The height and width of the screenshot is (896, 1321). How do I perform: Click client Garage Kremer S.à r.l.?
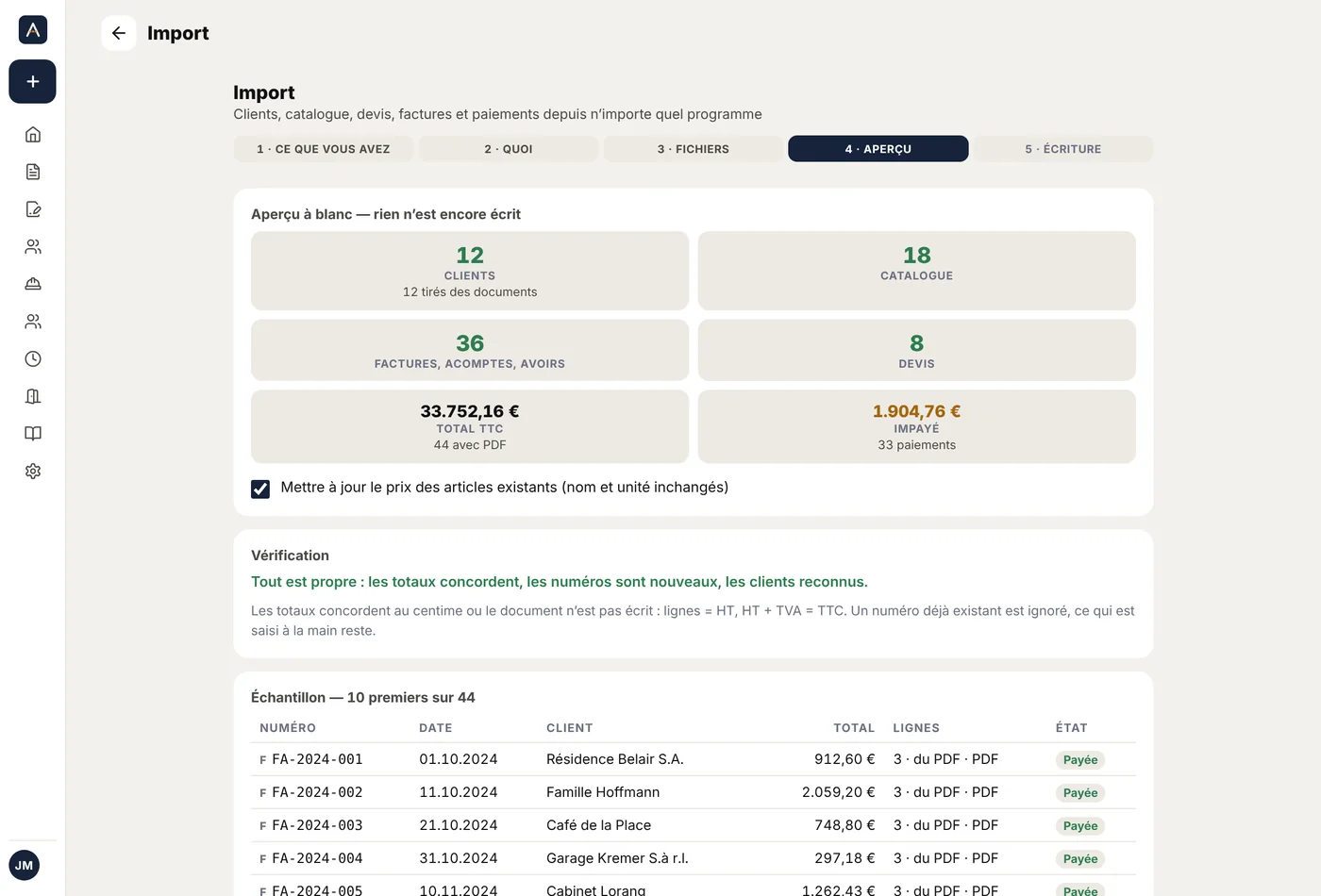[617, 858]
